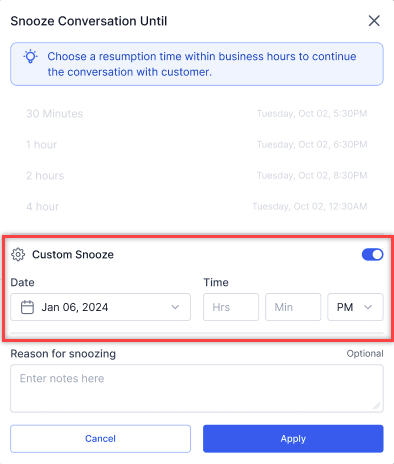Click the notes textarea resize handle
This screenshot has width=394, height=464.
377,406
